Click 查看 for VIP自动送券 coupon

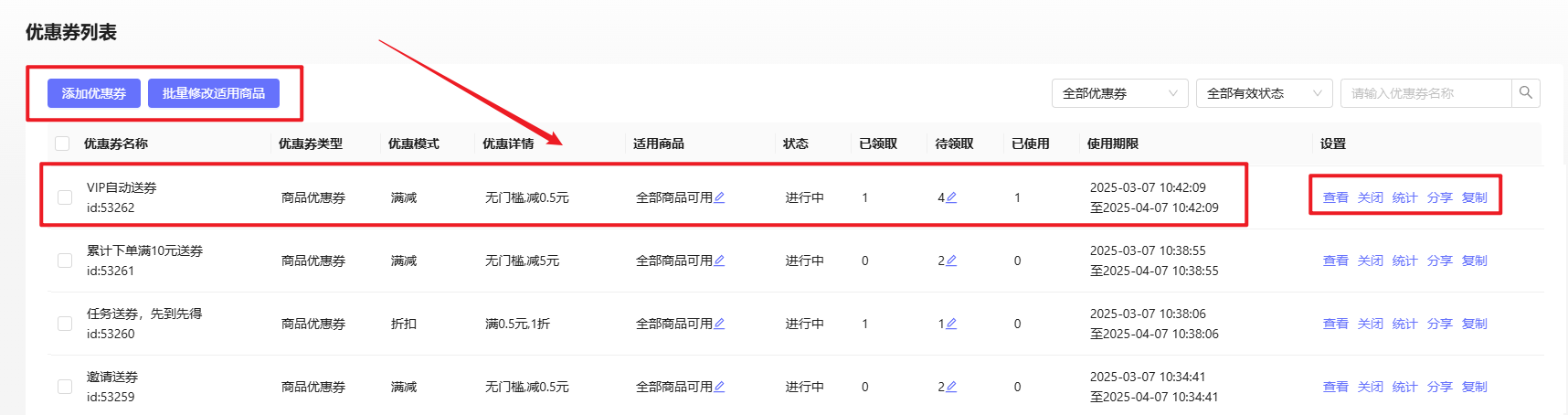[1335, 197]
